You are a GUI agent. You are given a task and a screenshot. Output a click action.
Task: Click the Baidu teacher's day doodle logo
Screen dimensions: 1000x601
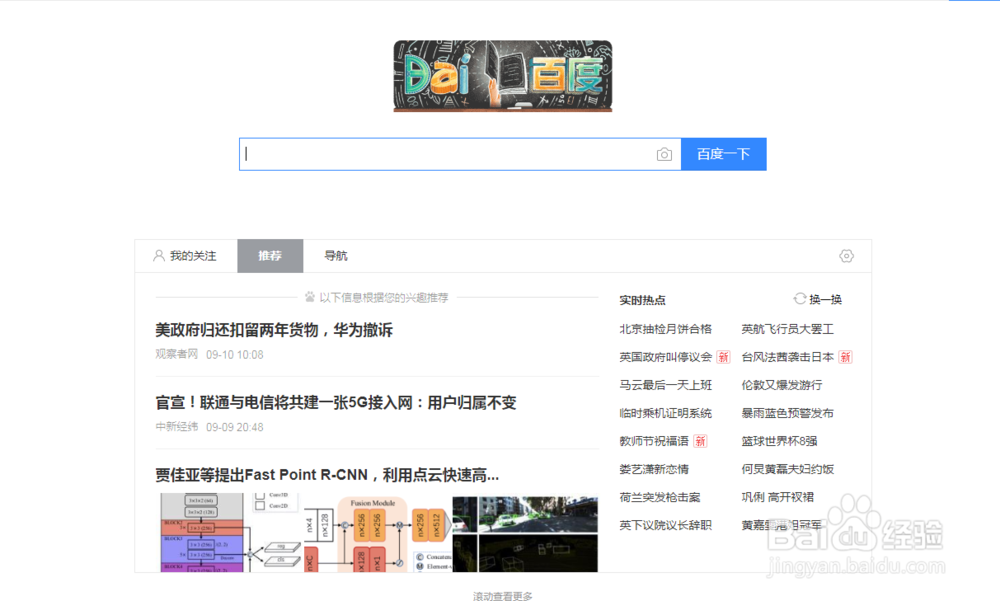point(503,76)
